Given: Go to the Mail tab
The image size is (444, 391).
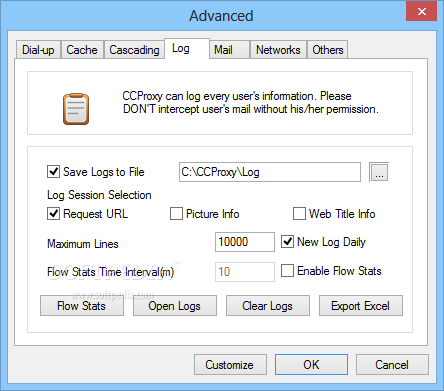Looking at the screenshot, I should (230, 50).
